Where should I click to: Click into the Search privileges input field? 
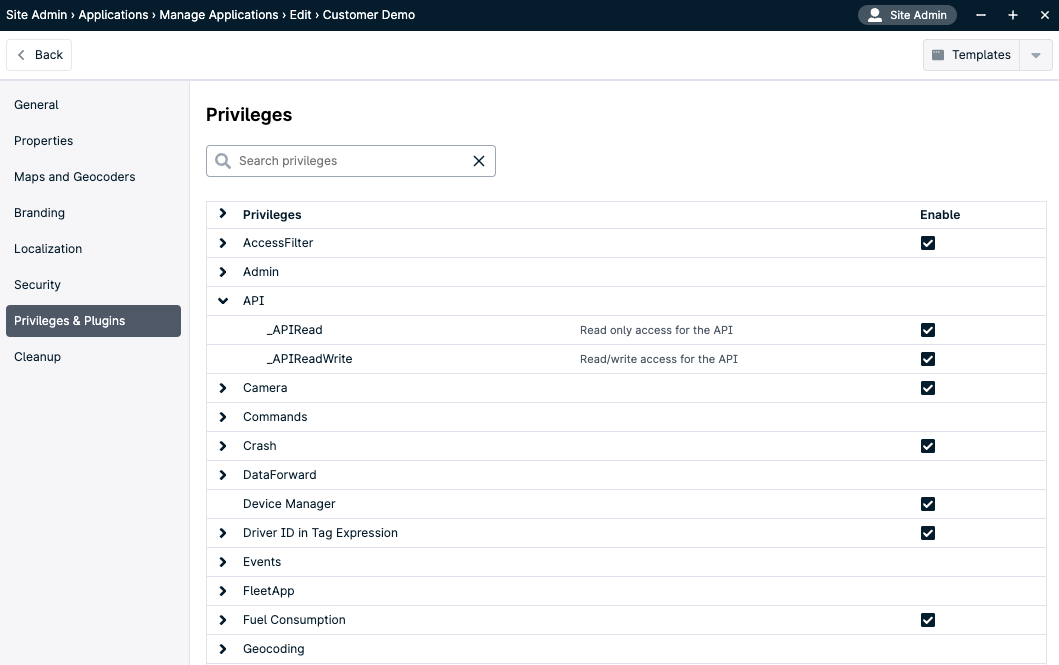pyautogui.click(x=350, y=161)
